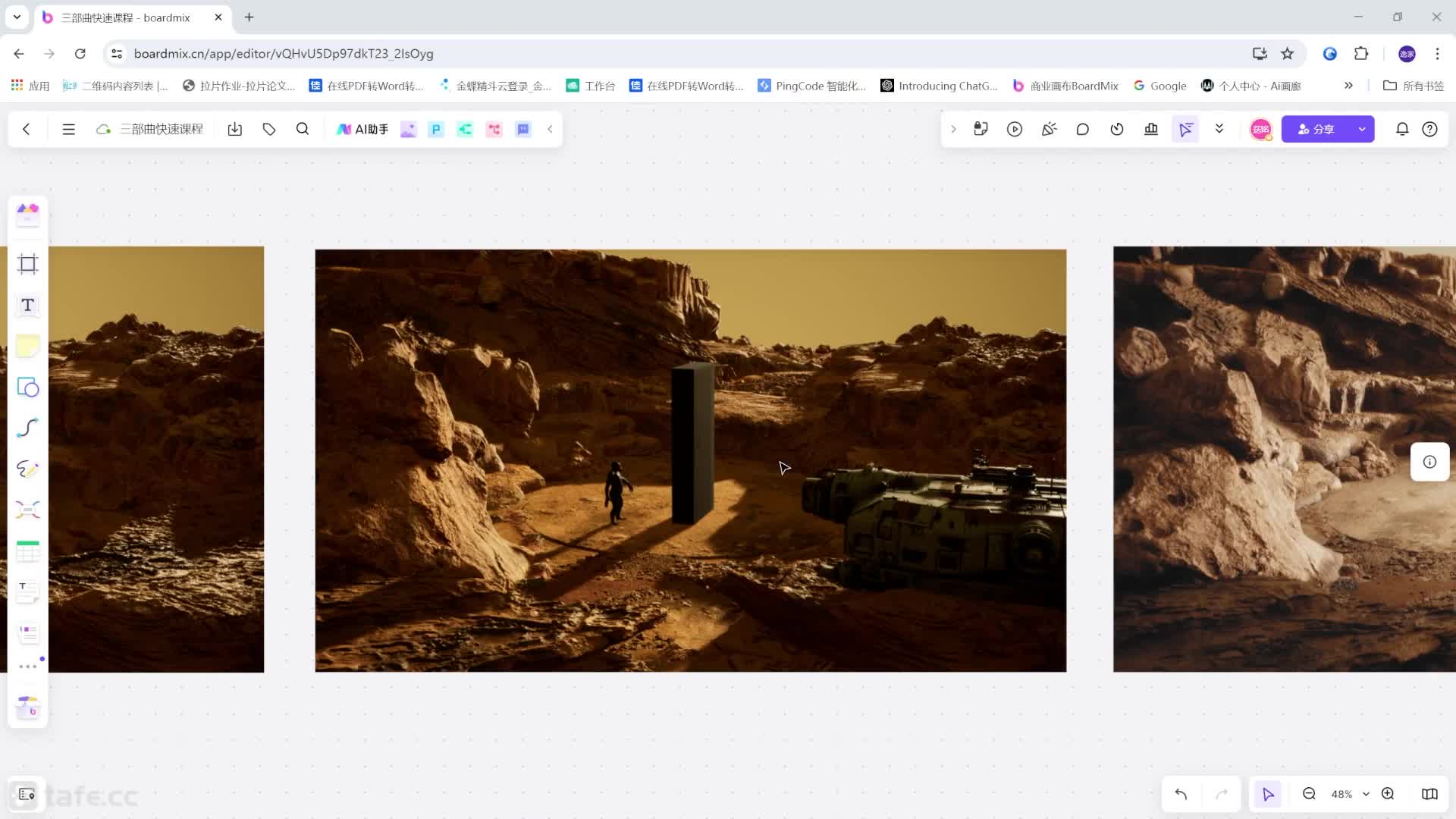Open search with the magnifier icon
This screenshot has width=1456, height=819.
pyautogui.click(x=303, y=130)
